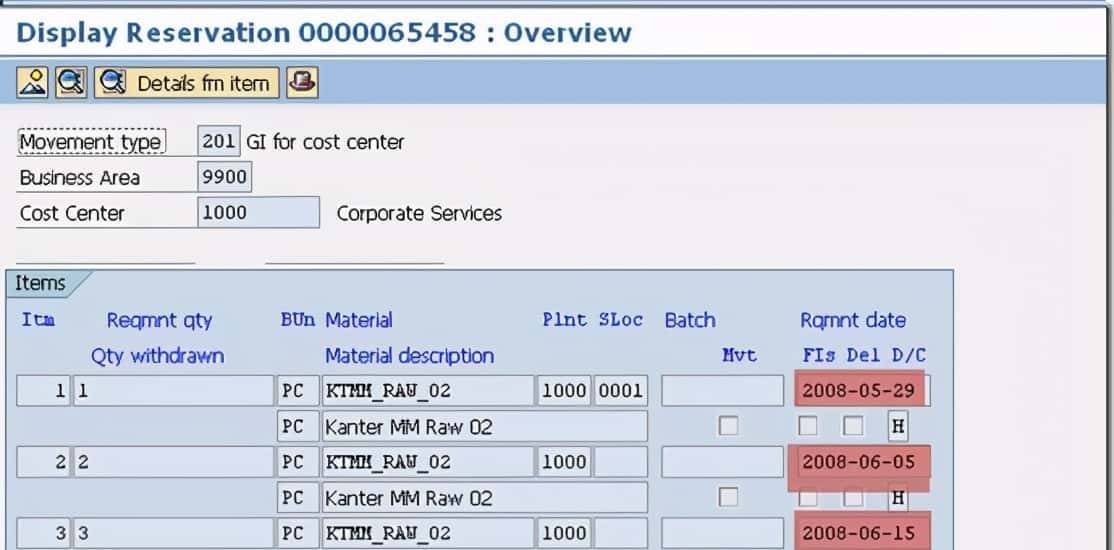Toggle the Mvt checkbox for item 2
The height and width of the screenshot is (550, 1114).
click(x=729, y=497)
